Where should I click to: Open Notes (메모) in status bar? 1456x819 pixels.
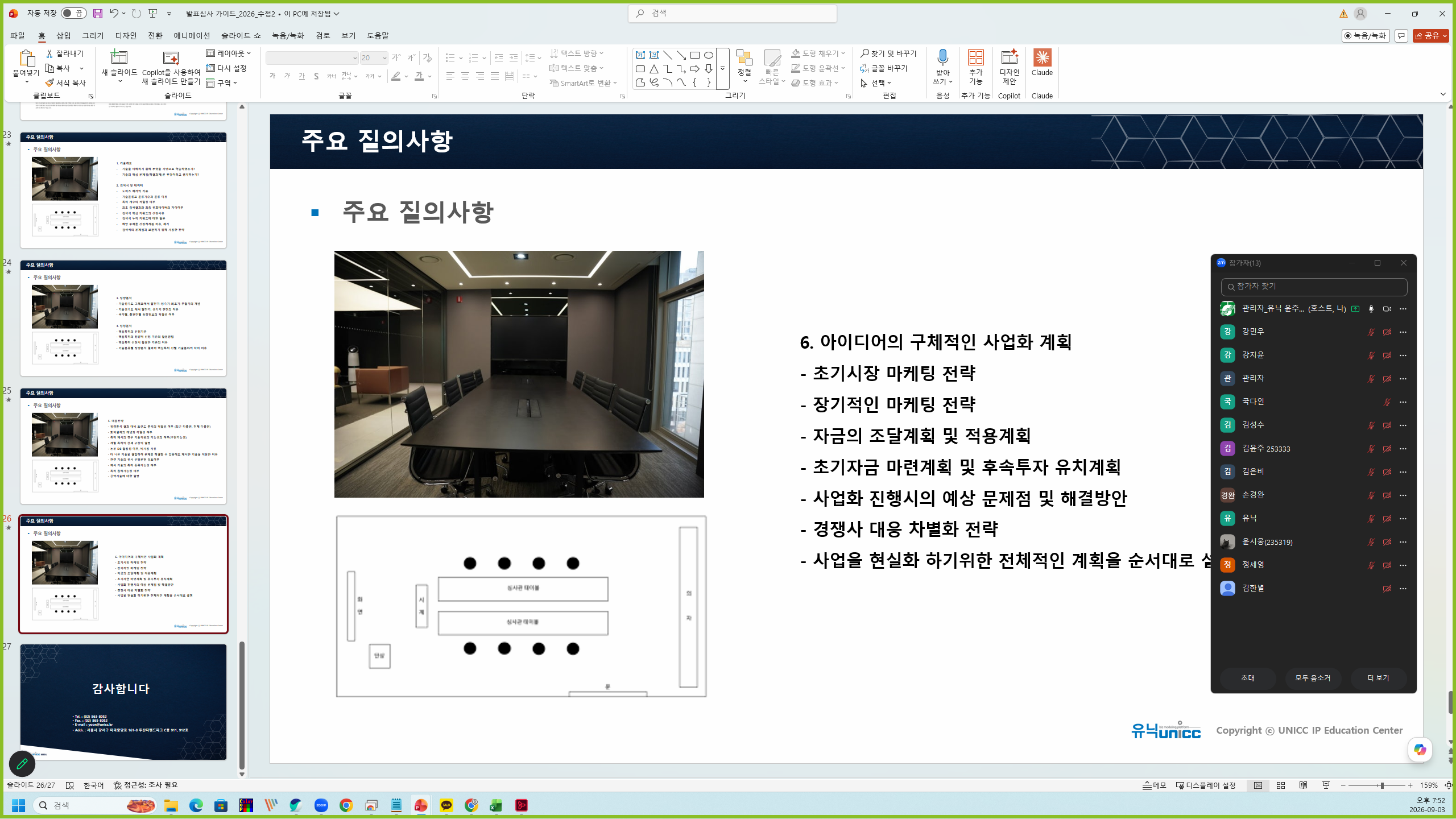point(1155,785)
